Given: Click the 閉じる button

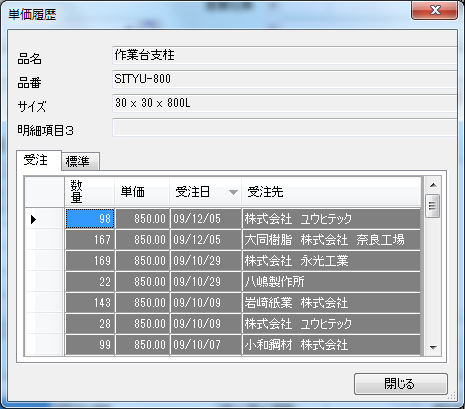Looking at the screenshot, I should point(400,384).
